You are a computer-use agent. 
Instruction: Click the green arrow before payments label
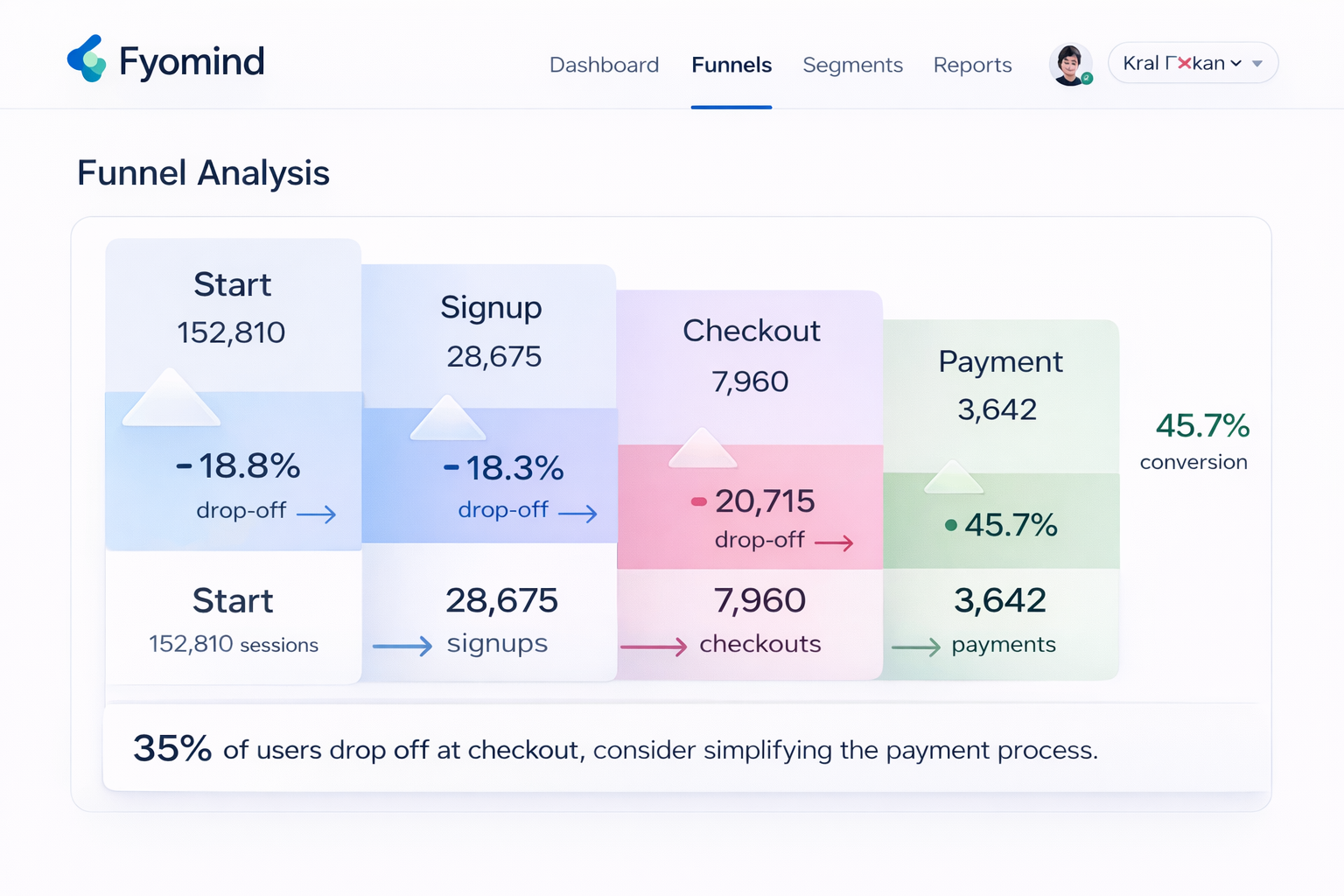click(916, 647)
